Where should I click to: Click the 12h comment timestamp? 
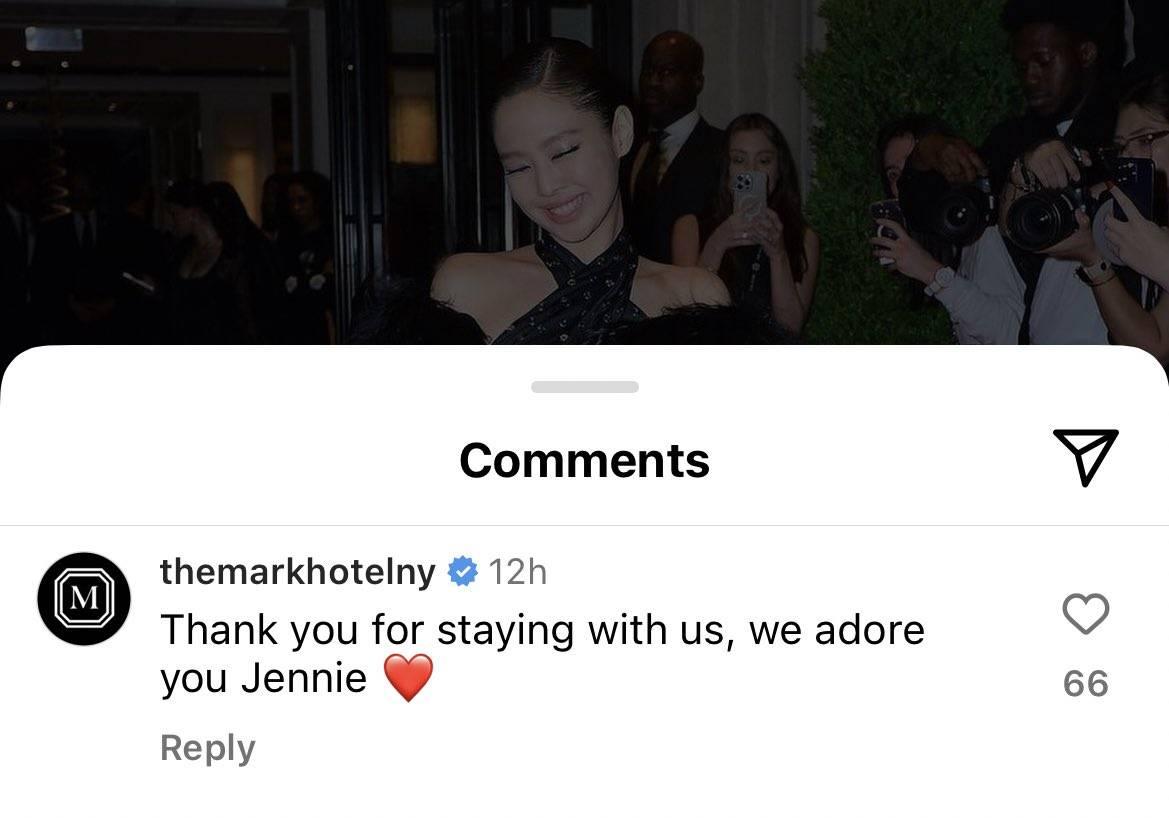[517, 573]
